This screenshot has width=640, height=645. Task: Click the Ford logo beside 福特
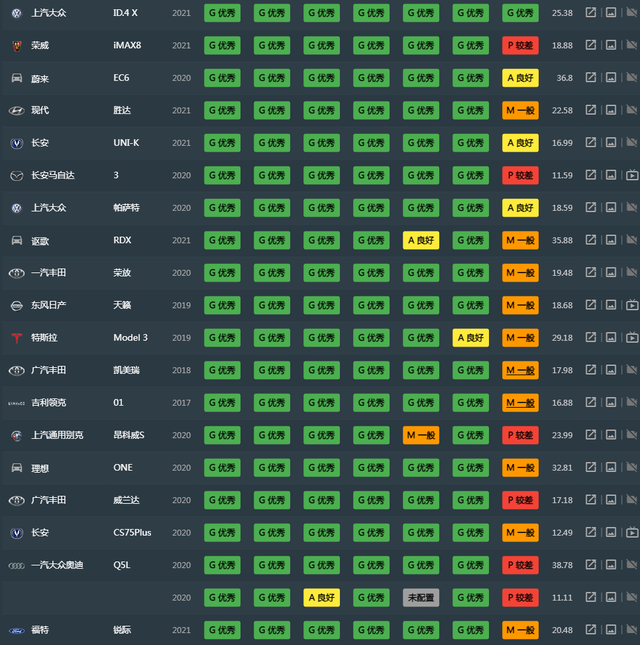pyautogui.click(x=16, y=630)
